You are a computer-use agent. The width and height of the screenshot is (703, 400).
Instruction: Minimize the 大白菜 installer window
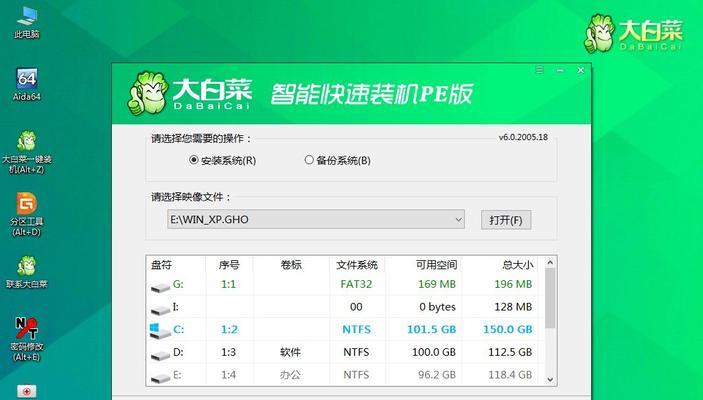(x=560, y=70)
